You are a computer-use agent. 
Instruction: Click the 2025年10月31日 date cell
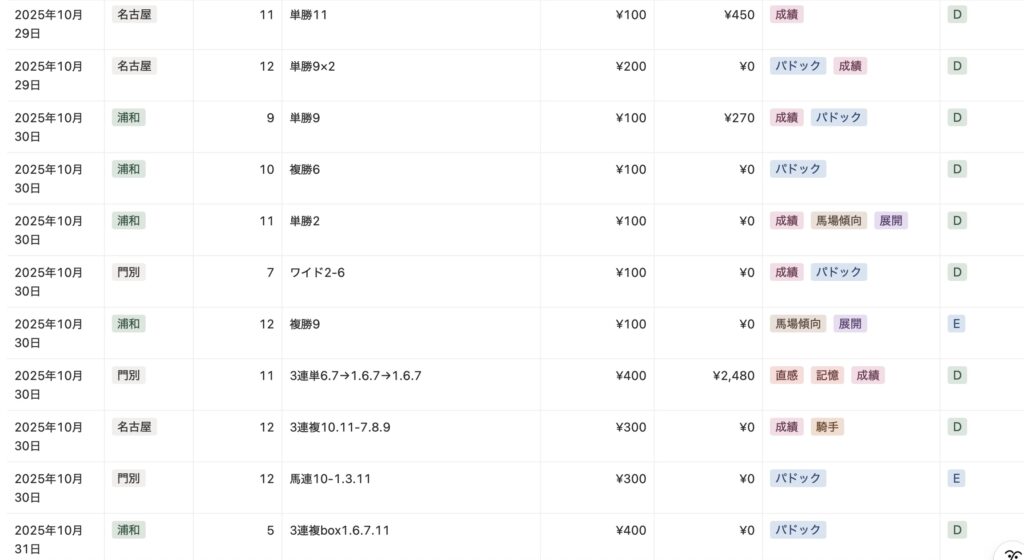[49, 539]
